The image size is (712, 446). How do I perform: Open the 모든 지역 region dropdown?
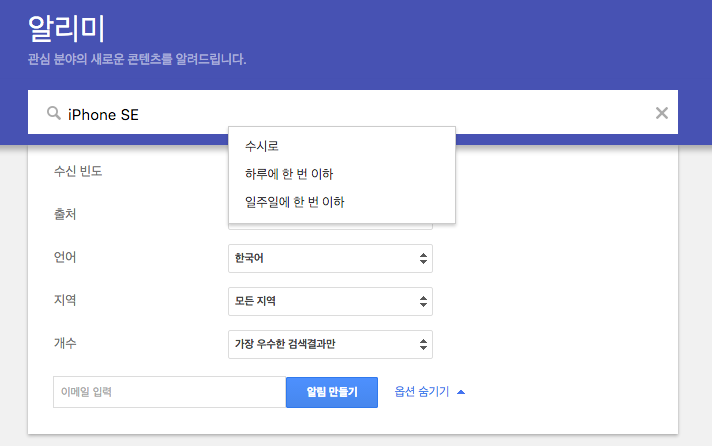[x=330, y=301]
